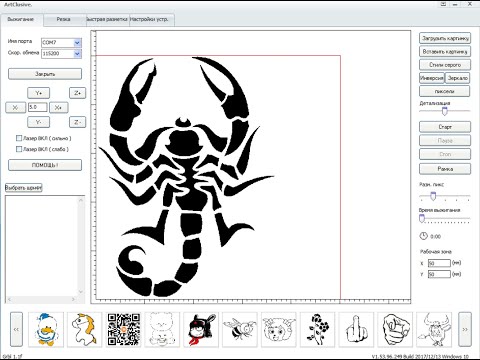
Task: Select the hand gesture thumbnail
Action: [x=356, y=329]
